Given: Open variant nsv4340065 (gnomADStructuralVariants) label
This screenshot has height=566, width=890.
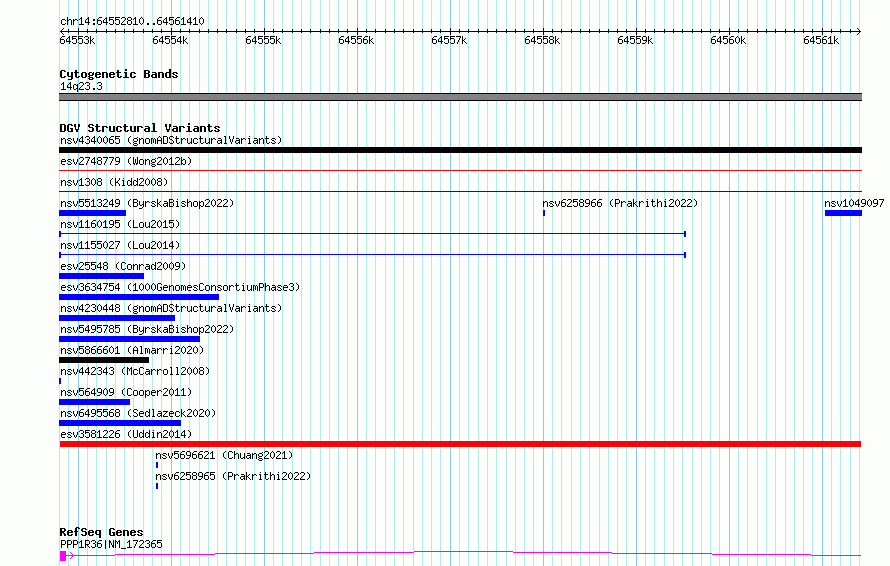Looking at the screenshot, I should [171, 140].
